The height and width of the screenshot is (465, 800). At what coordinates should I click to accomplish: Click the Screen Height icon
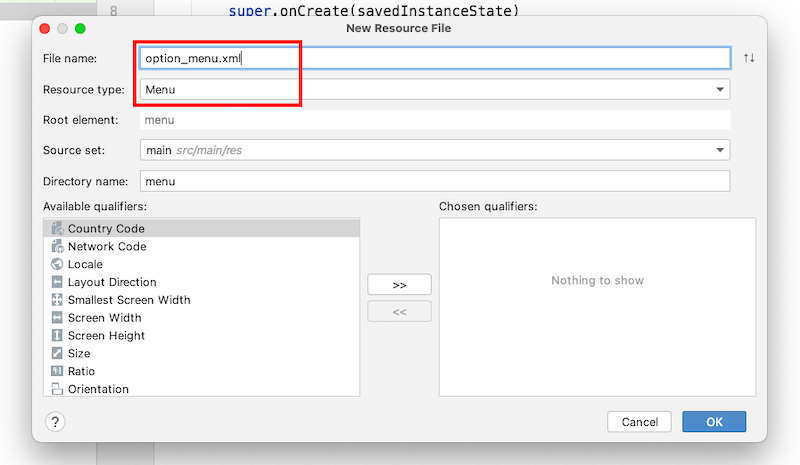pos(57,335)
